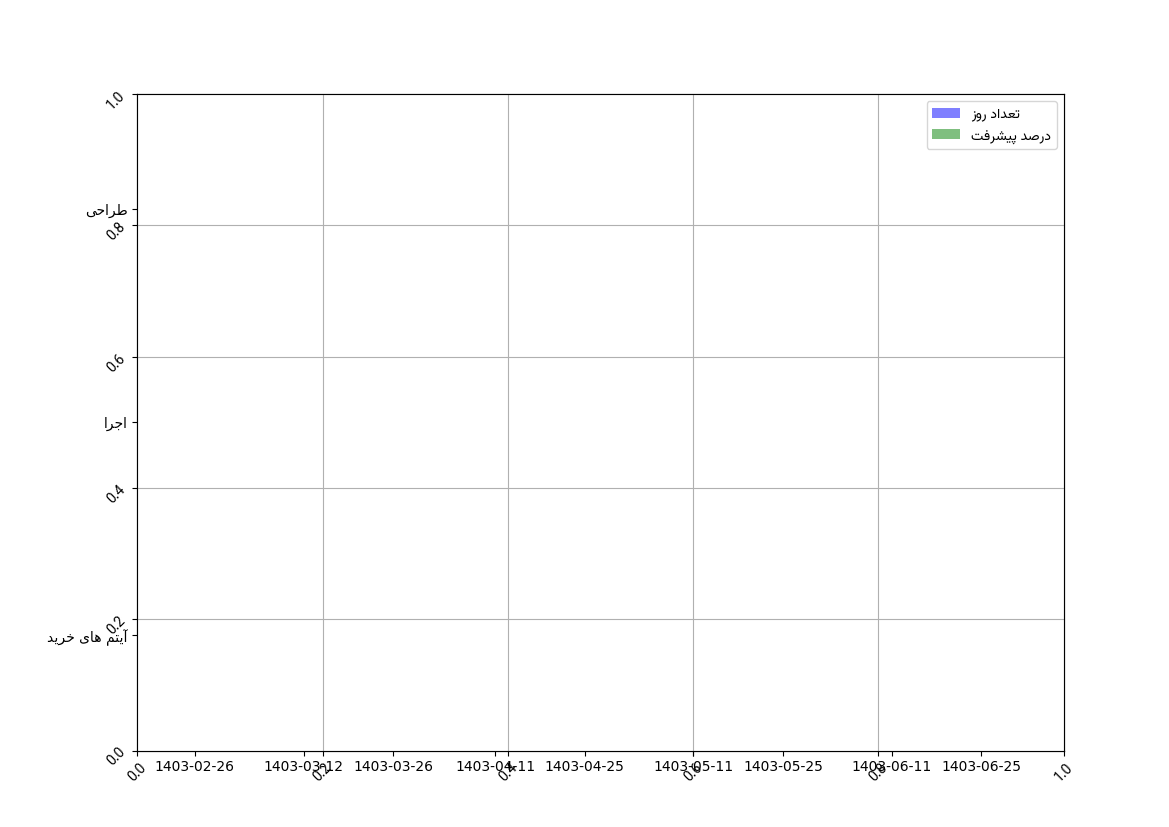
Task: Click the آیتم های خرید category label
Action: pyautogui.click(x=87, y=637)
